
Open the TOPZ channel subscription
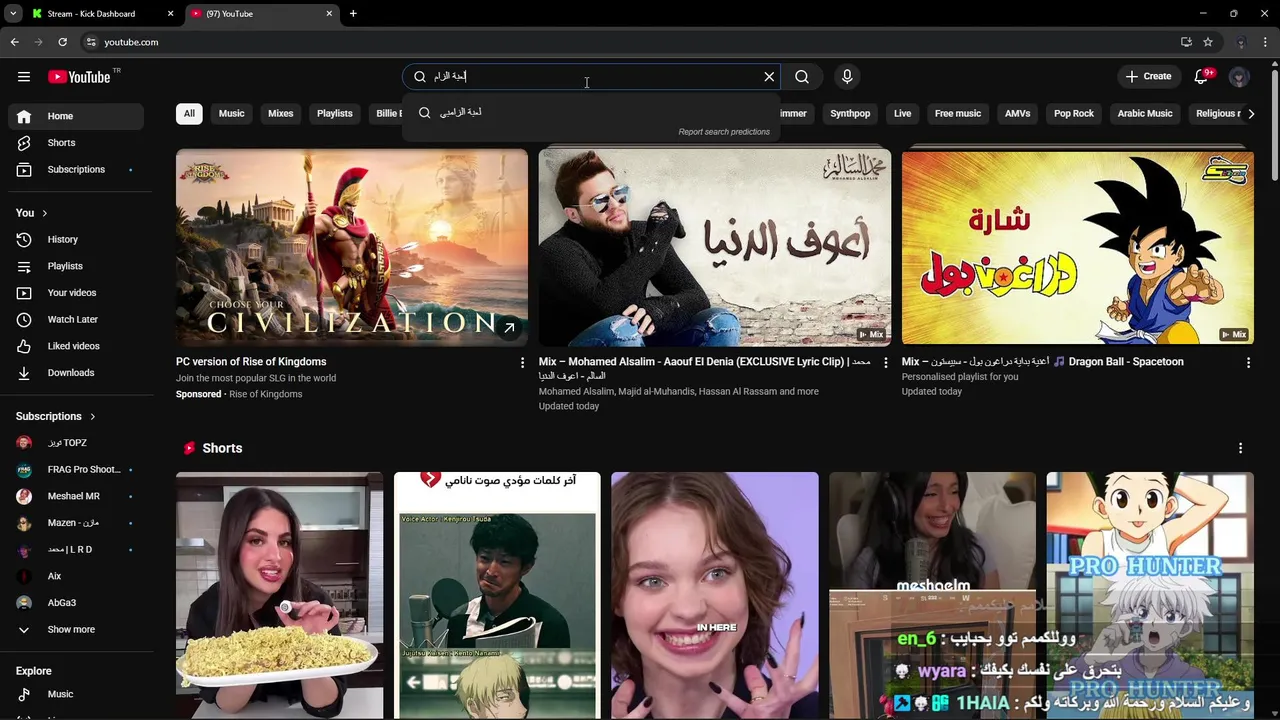pos(76,443)
